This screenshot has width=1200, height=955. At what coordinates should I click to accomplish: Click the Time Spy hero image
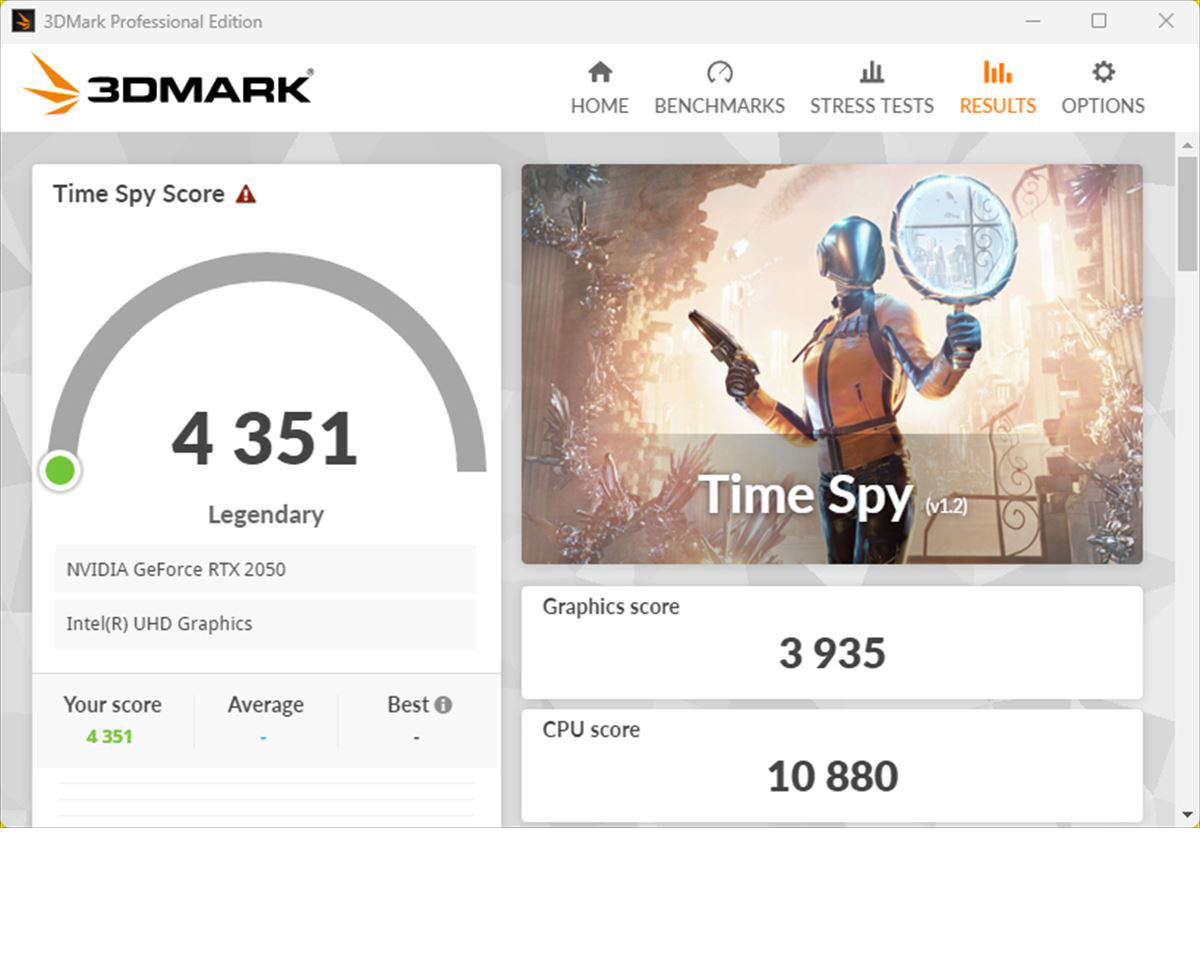(x=832, y=364)
